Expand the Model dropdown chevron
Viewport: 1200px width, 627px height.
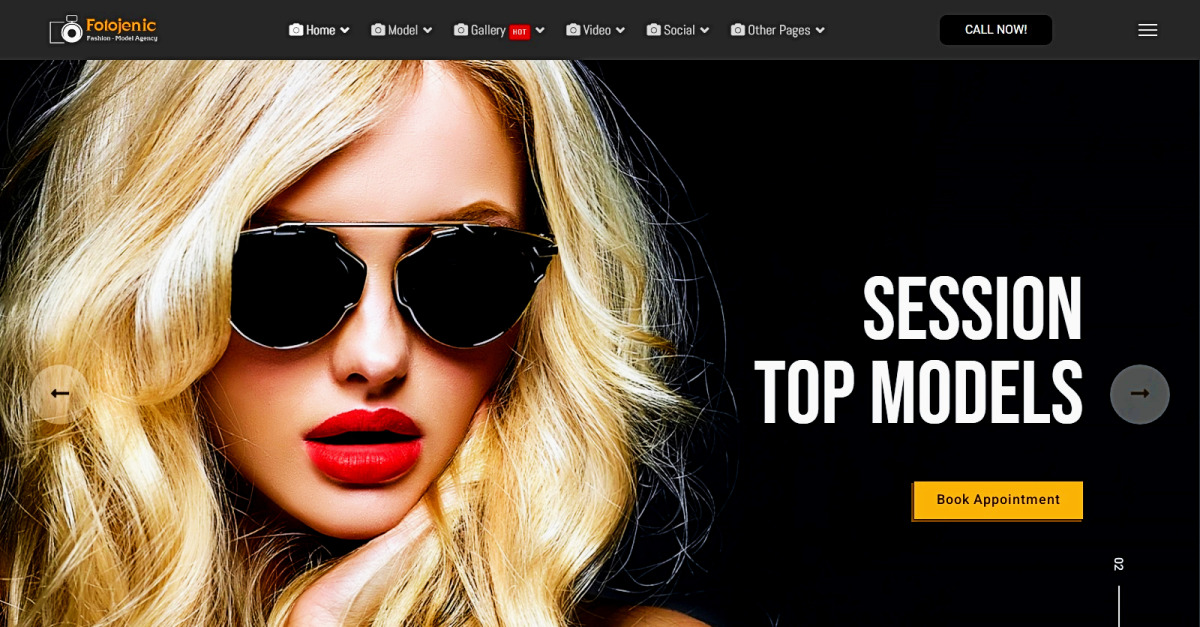(x=428, y=31)
